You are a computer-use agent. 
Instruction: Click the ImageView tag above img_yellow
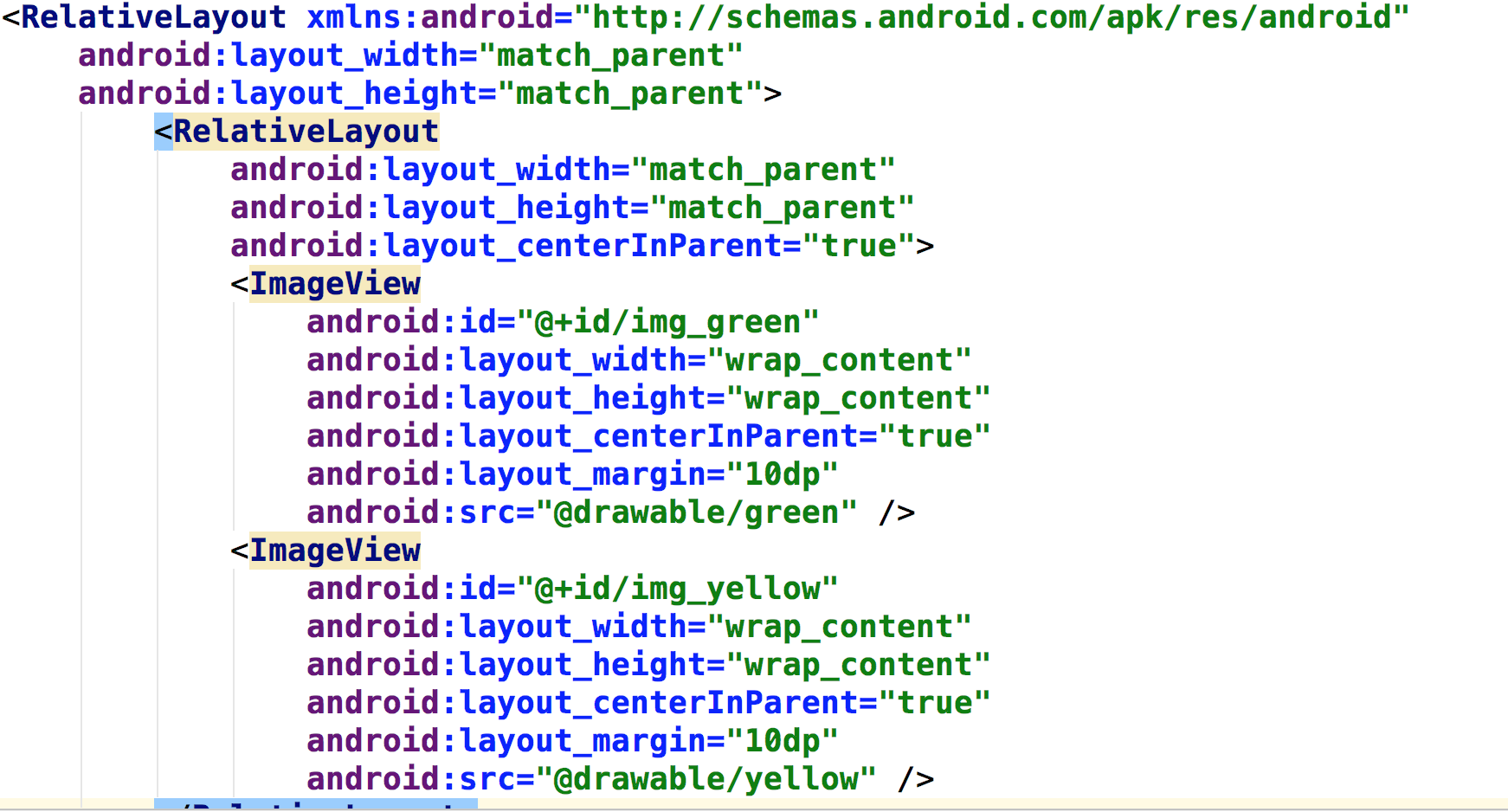coord(325,551)
